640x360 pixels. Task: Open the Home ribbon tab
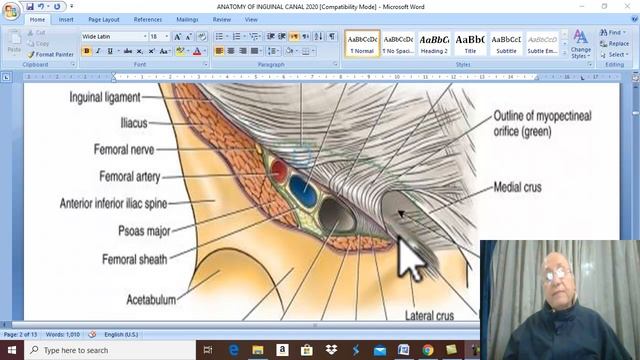[x=37, y=20]
